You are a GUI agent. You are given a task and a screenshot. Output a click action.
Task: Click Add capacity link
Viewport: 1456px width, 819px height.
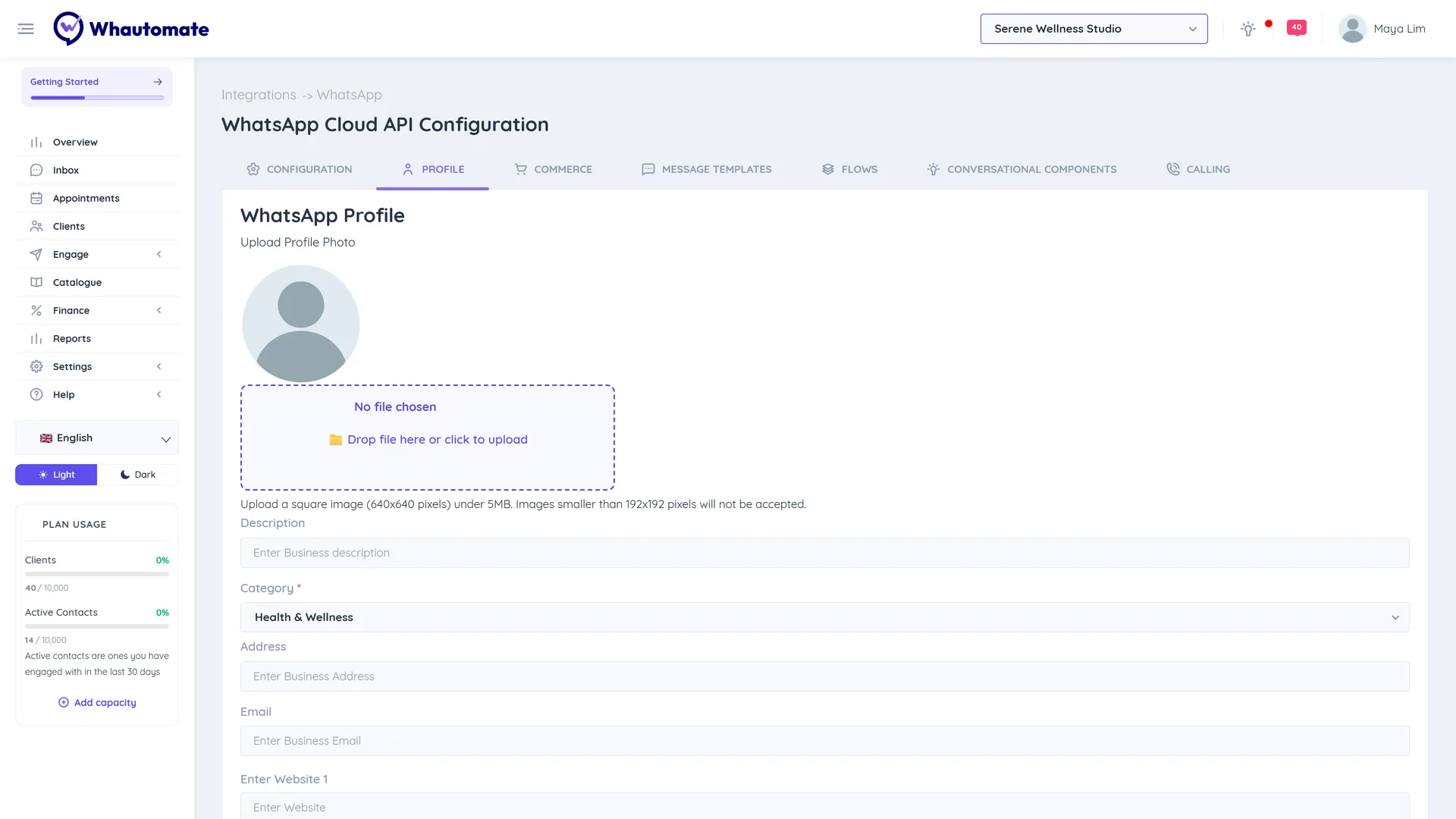point(97,703)
